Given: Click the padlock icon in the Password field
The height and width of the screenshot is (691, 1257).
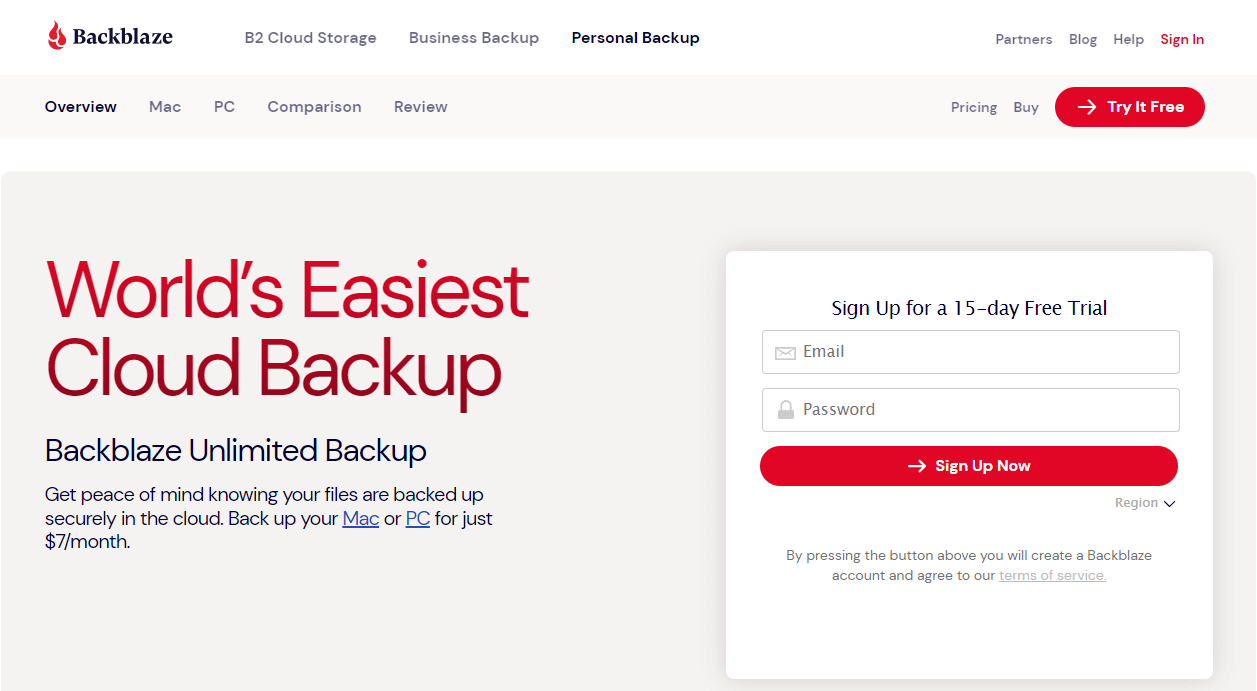Looking at the screenshot, I should 786,409.
